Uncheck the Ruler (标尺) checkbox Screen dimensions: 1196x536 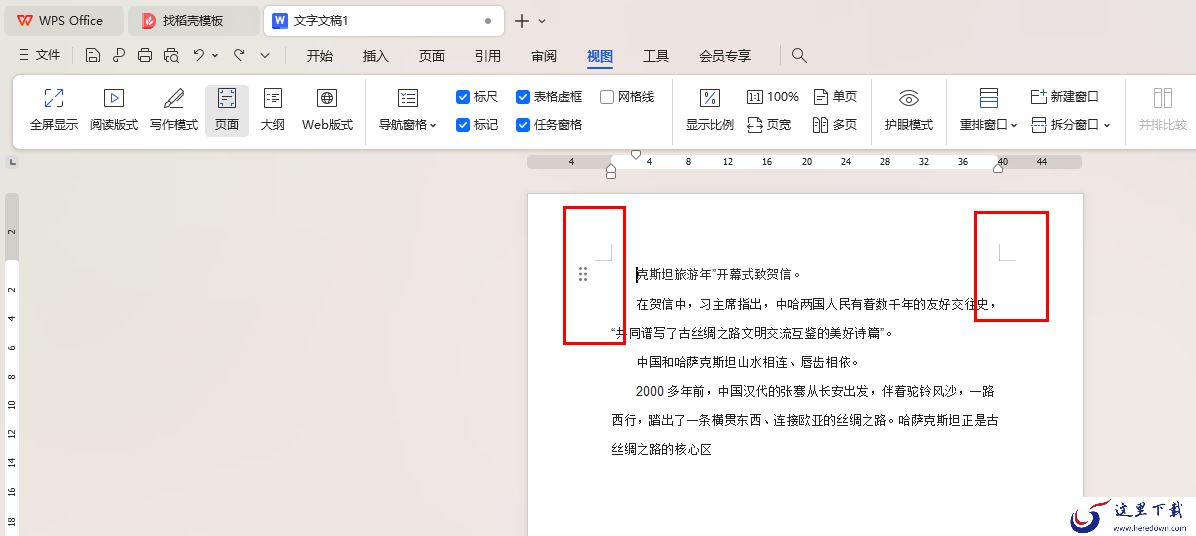coord(462,97)
